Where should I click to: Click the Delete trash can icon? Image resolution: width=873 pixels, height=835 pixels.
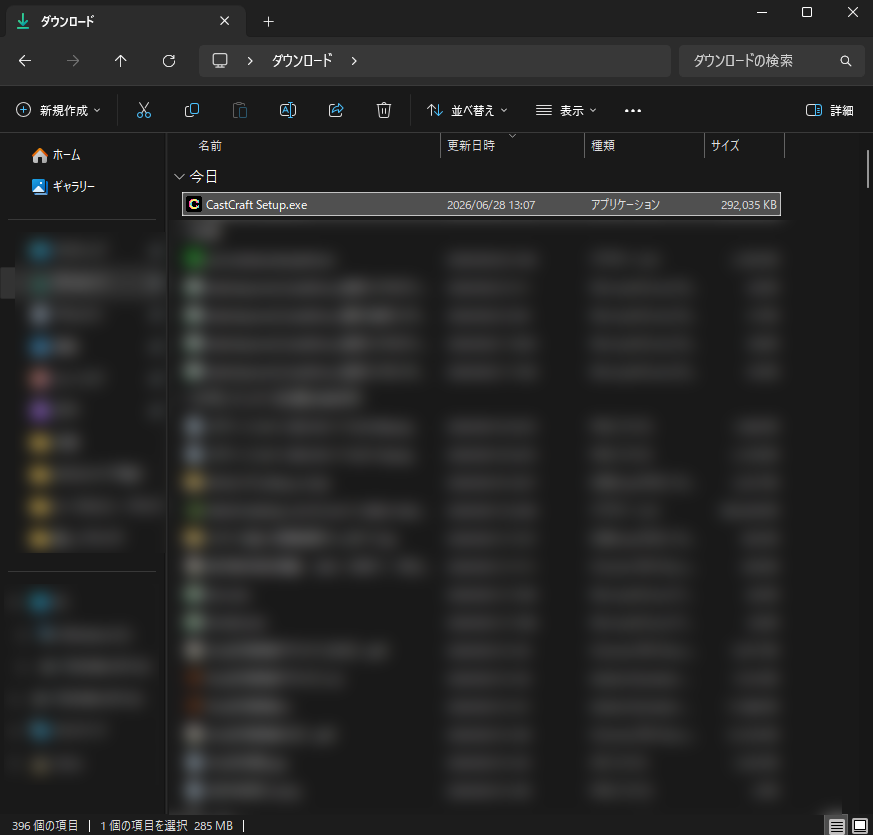[384, 110]
